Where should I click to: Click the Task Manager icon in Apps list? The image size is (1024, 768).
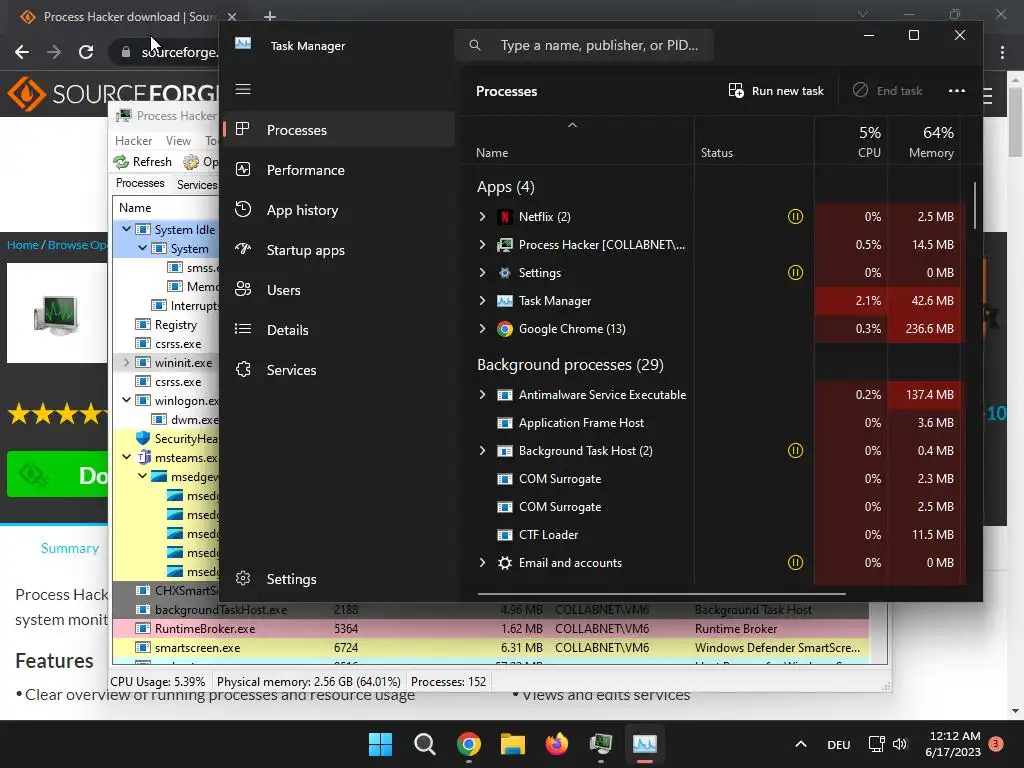click(x=504, y=300)
